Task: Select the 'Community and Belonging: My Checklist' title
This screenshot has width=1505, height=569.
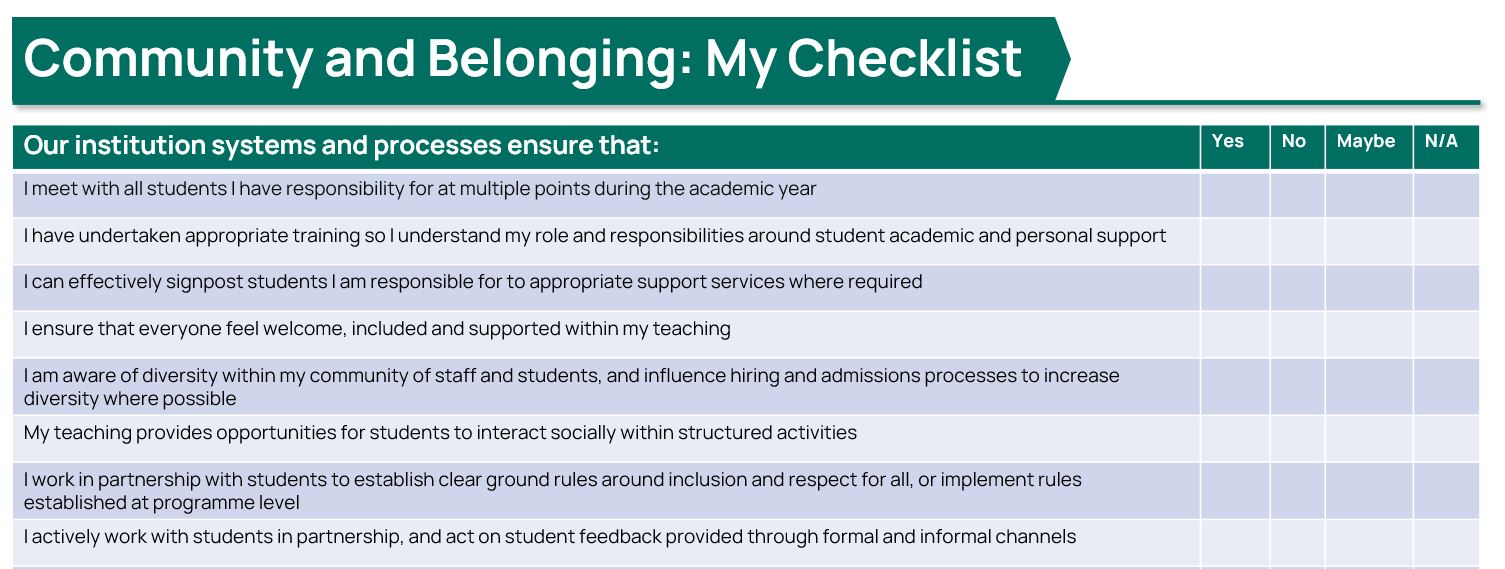Action: 522,58
